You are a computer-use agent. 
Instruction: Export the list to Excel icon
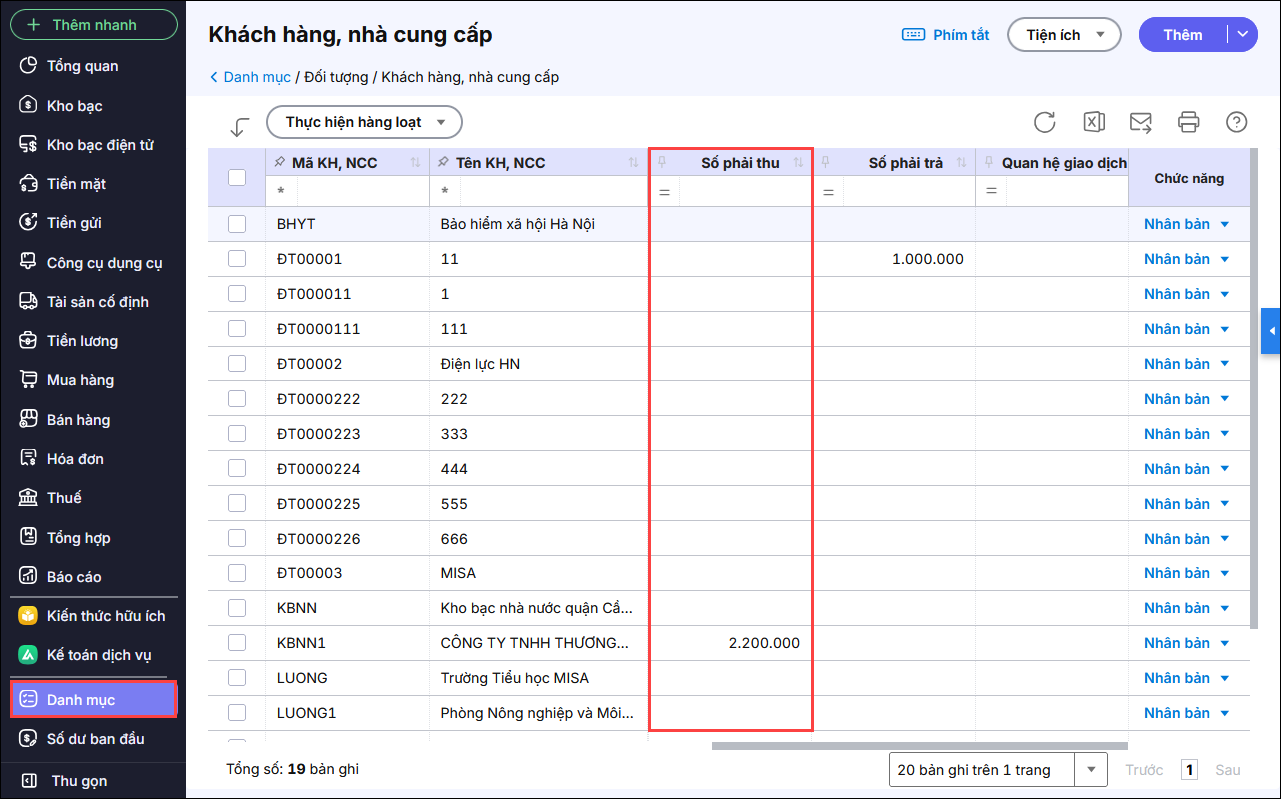point(1093,122)
